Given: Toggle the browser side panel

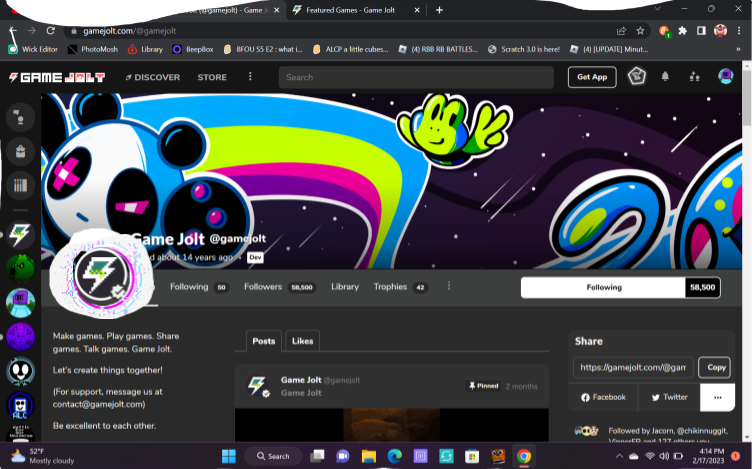Looking at the screenshot, I should (x=701, y=31).
